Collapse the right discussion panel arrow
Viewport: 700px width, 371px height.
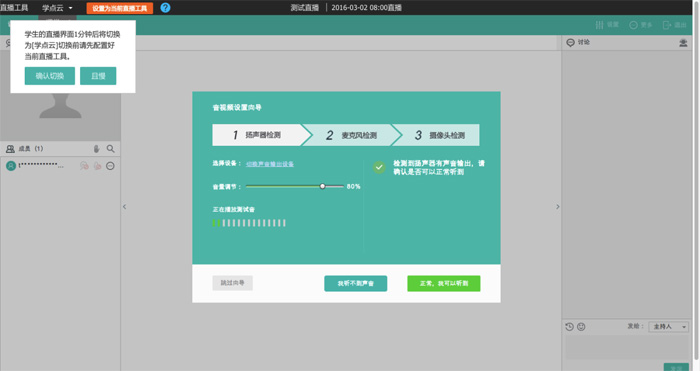(558, 207)
